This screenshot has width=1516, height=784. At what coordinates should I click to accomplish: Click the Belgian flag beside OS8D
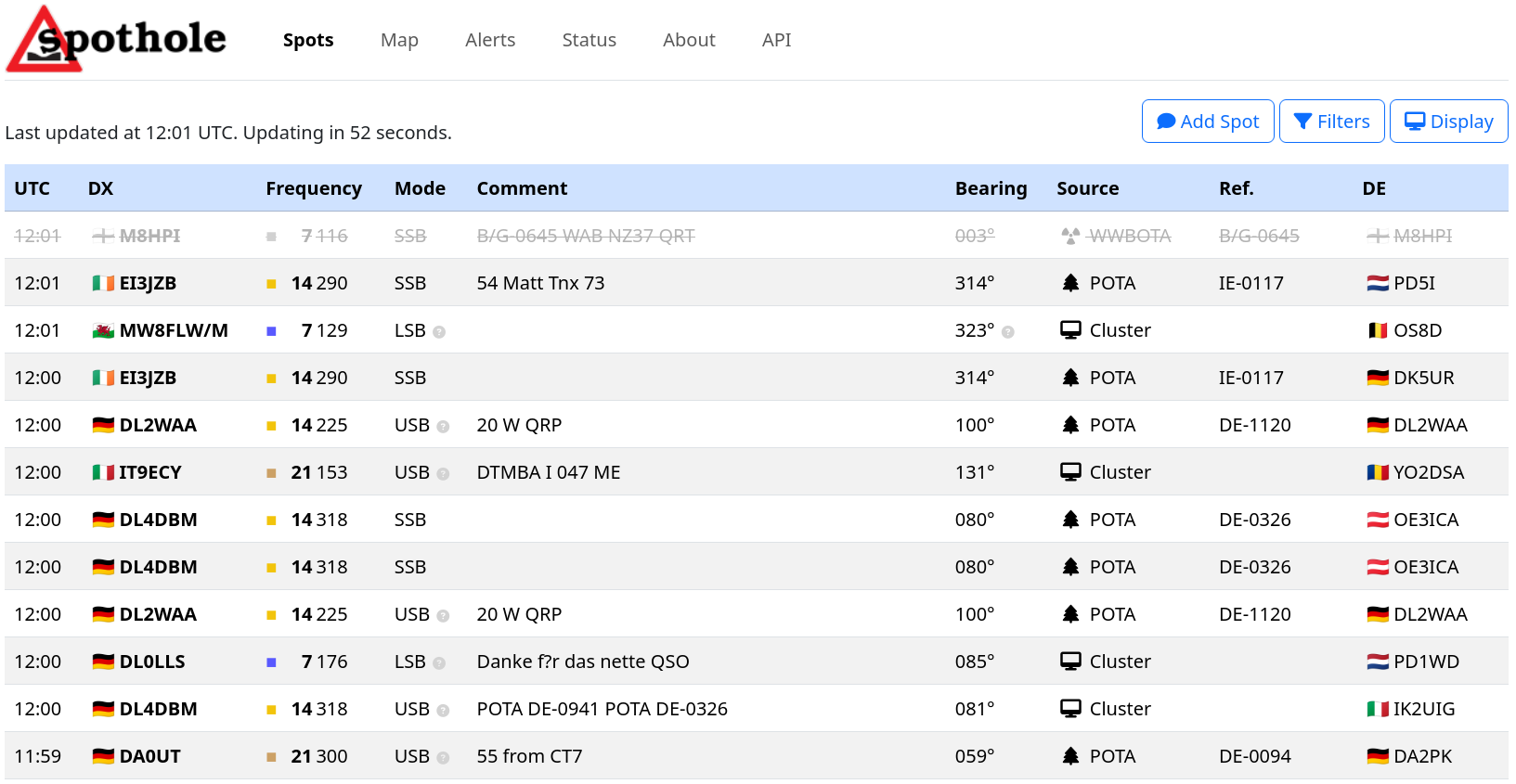click(x=1378, y=330)
